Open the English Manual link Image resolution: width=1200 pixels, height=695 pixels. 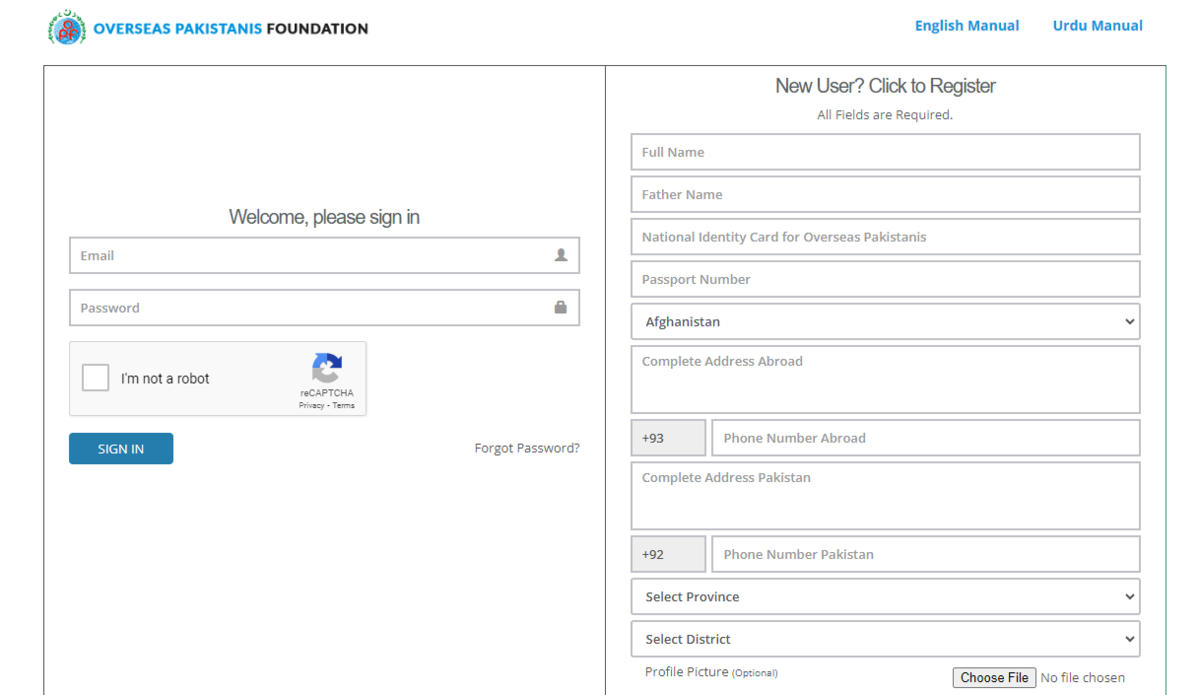[966, 26]
